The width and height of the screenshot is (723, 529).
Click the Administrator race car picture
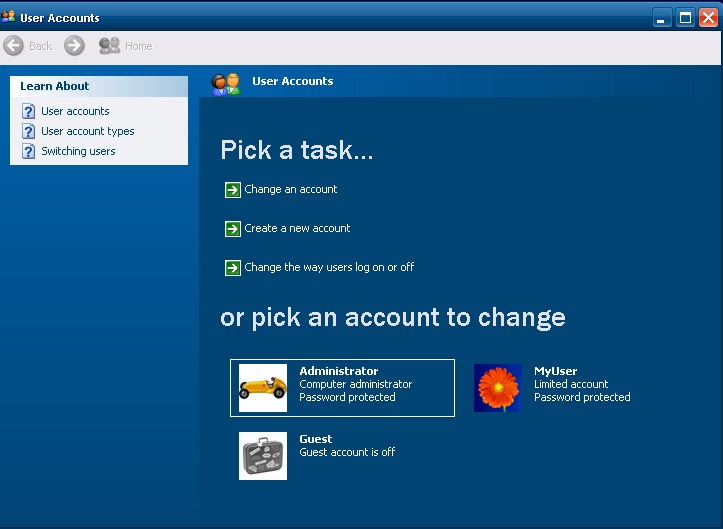pyautogui.click(x=263, y=388)
